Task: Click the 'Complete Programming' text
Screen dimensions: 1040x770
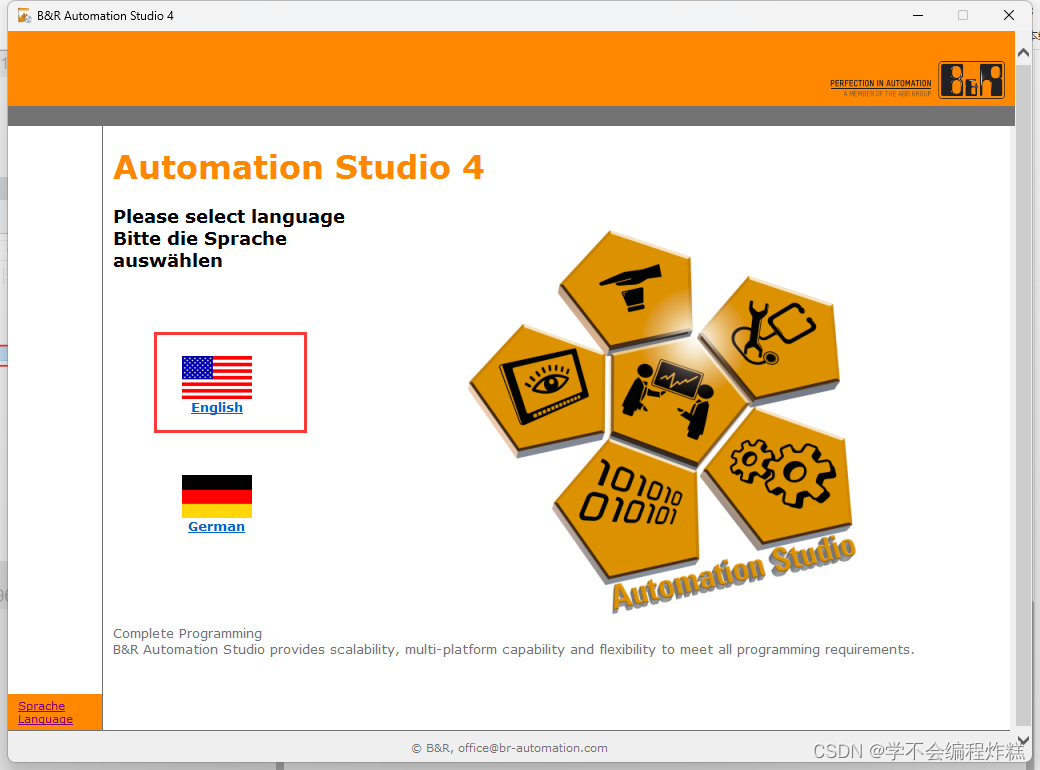Action: point(188,633)
